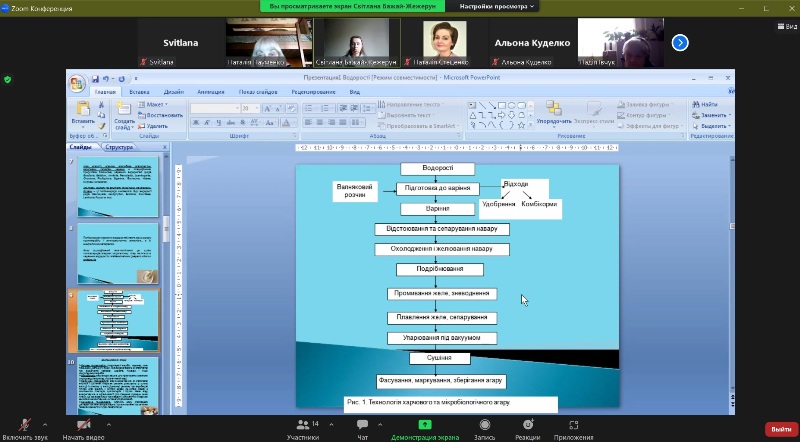Expand arrow next to Участники count
This screenshot has width=800, height=442.
331,424
